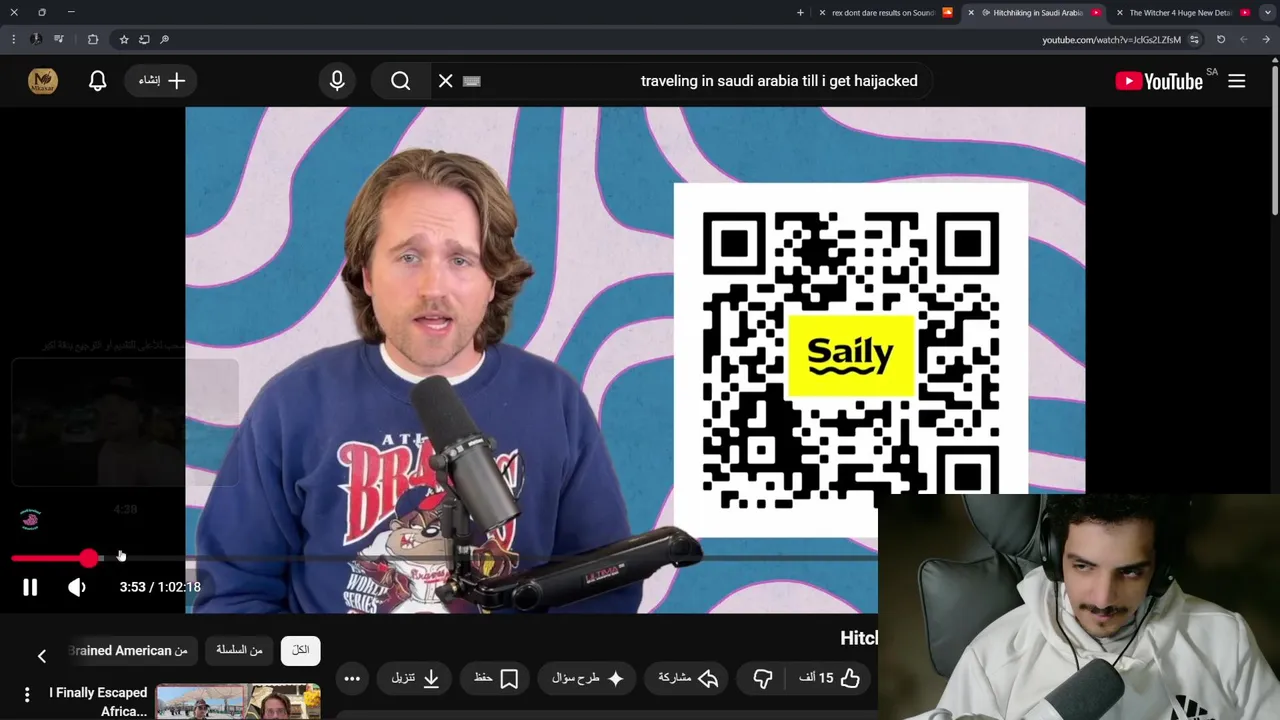Dislike the video with thumbs down

coord(762,678)
